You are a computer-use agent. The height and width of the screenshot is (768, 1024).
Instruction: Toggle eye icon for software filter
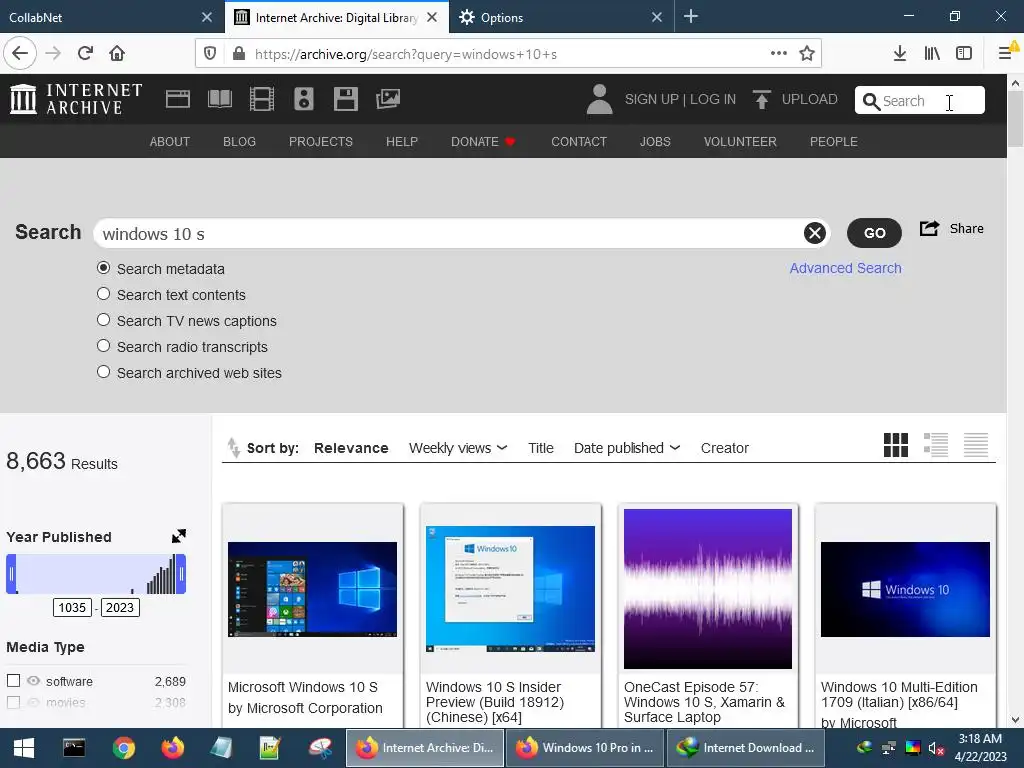coord(33,680)
